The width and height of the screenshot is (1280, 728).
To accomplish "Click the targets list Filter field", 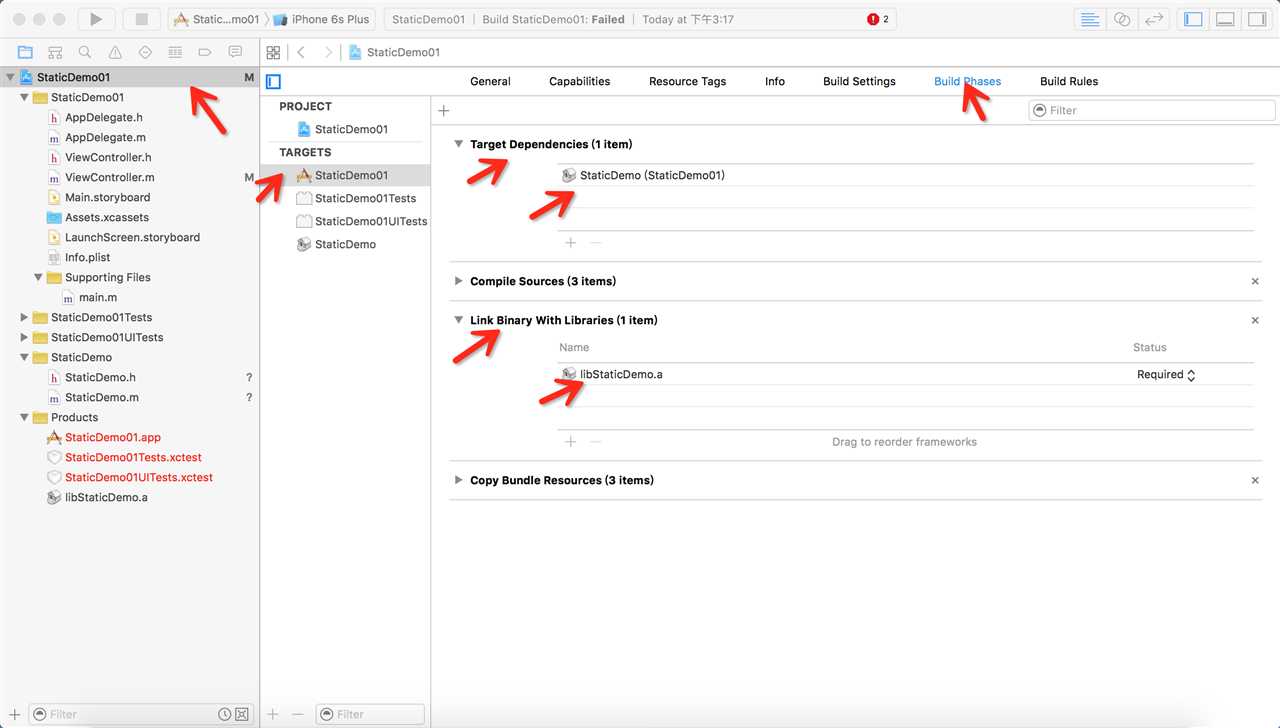I will pyautogui.click(x=370, y=714).
